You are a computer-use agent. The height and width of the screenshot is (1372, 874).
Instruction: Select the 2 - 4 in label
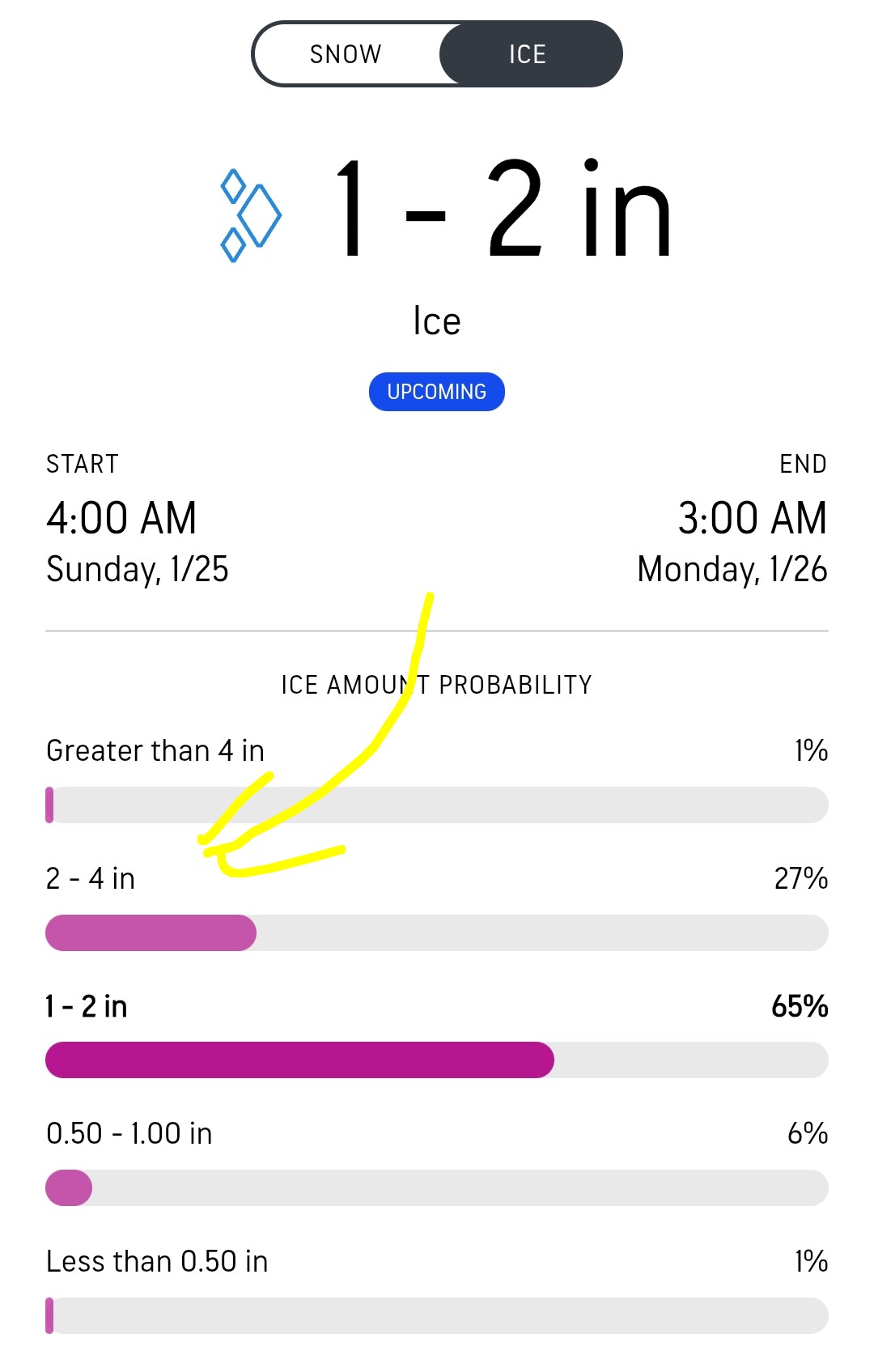pyautogui.click(x=91, y=878)
